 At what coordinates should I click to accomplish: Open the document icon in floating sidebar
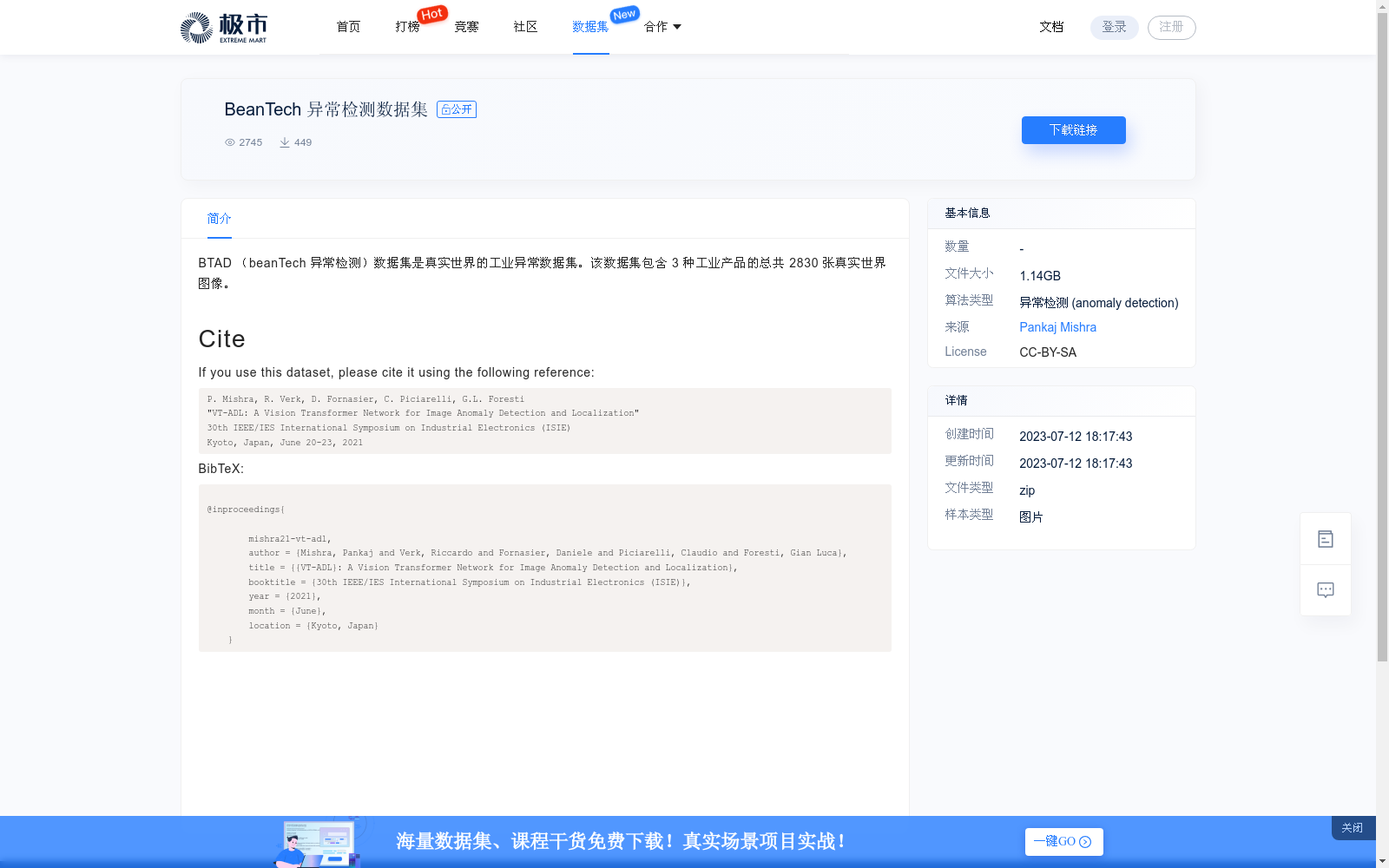click(1325, 539)
